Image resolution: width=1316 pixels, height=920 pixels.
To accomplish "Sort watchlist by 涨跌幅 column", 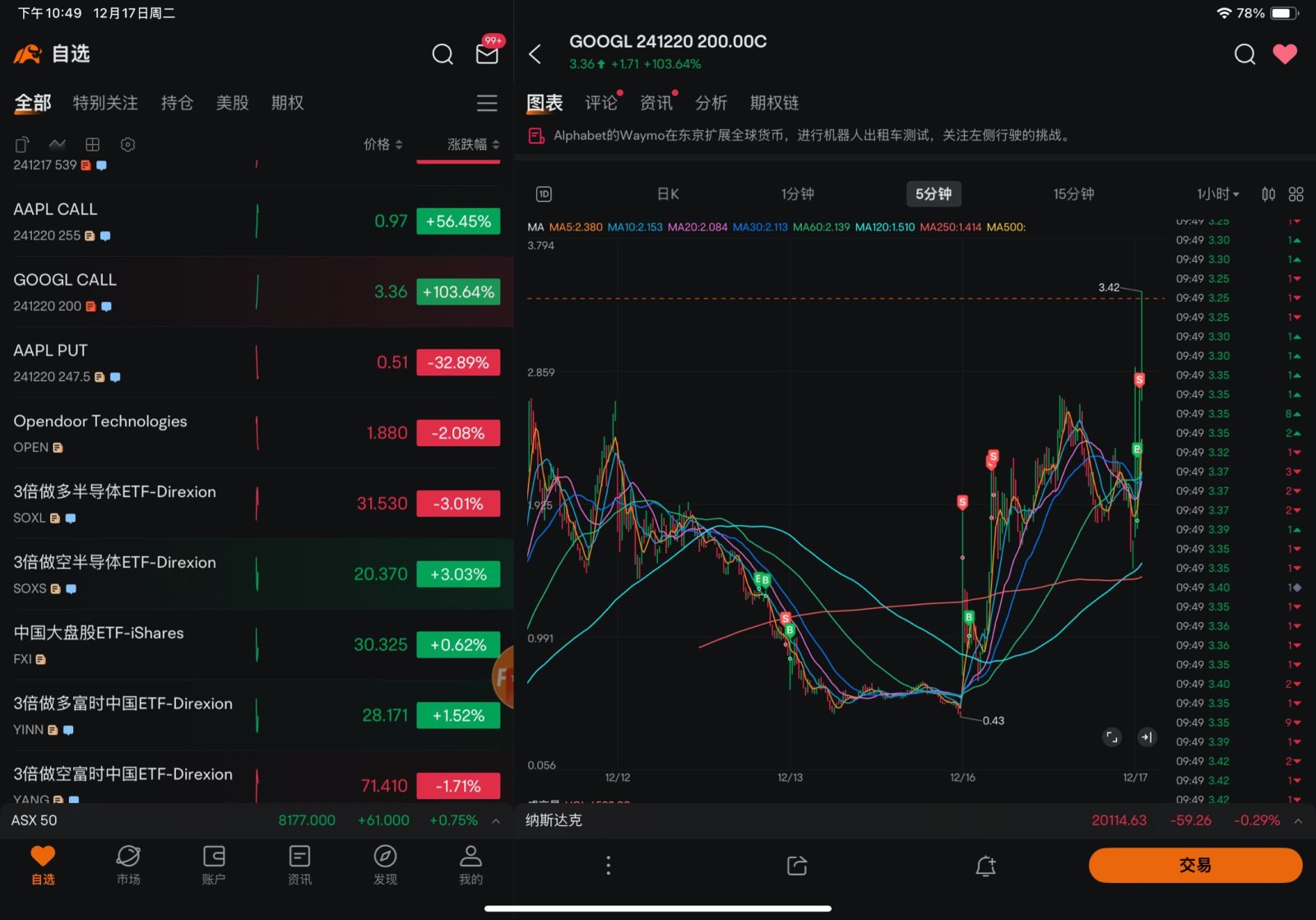I will pyautogui.click(x=473, y=144).
